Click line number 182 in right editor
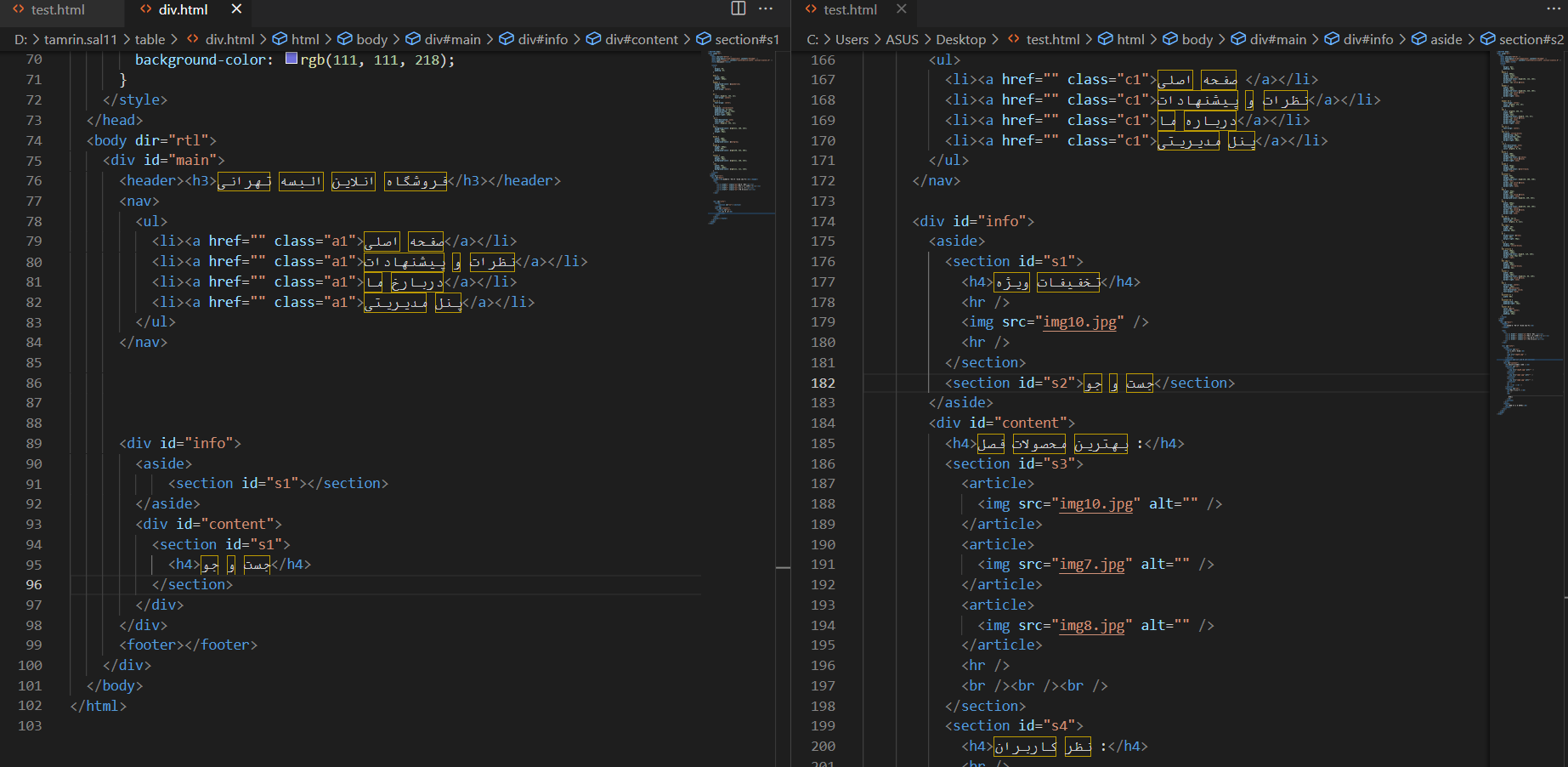The image size is (1568, 767). click(823, 383)
